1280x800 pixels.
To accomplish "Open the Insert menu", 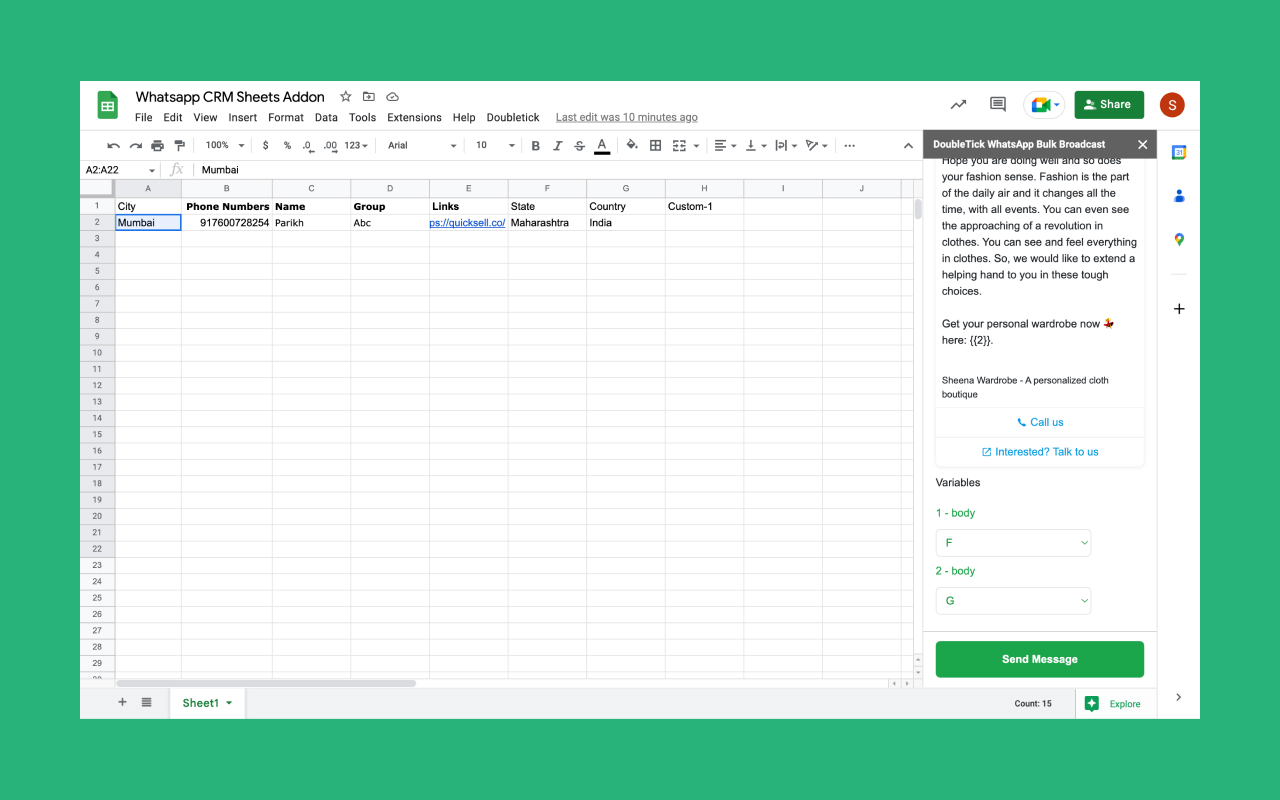I will 243,118.
